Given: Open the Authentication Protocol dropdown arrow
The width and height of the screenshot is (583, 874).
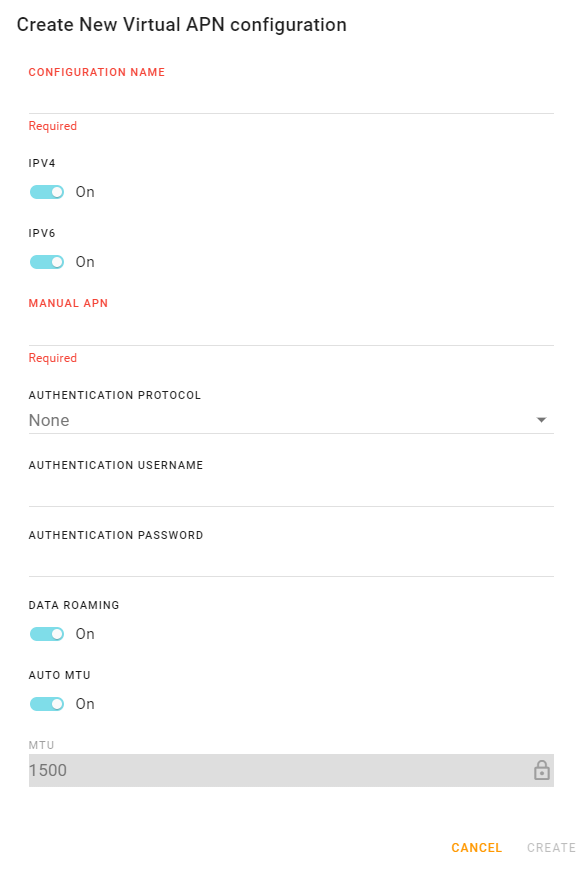Looking at the screenshot, I should point(541,420).
